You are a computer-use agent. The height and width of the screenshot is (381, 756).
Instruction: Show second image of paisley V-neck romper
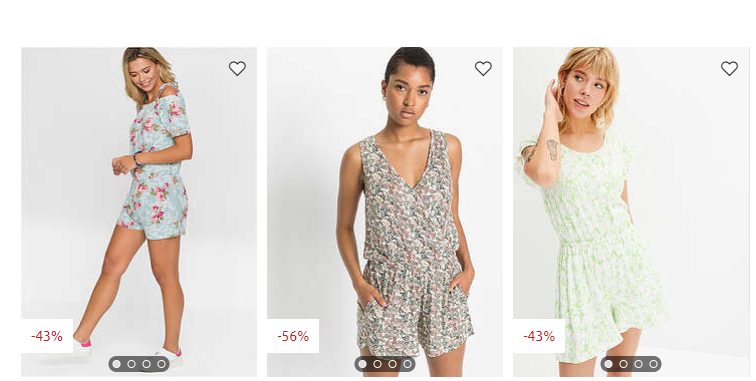point(377,364)
